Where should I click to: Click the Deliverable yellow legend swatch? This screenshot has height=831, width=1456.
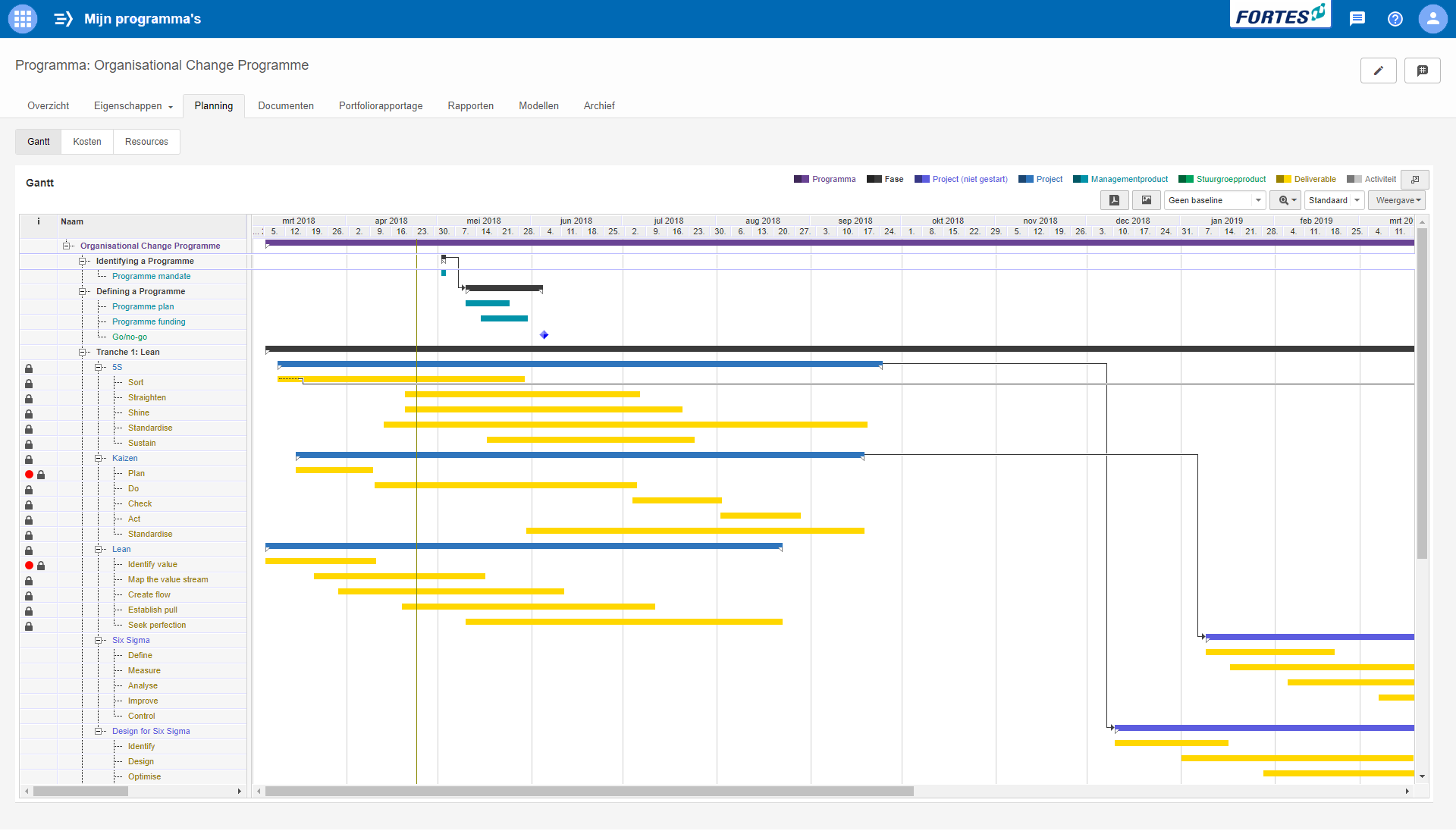tap(1283, 180)
